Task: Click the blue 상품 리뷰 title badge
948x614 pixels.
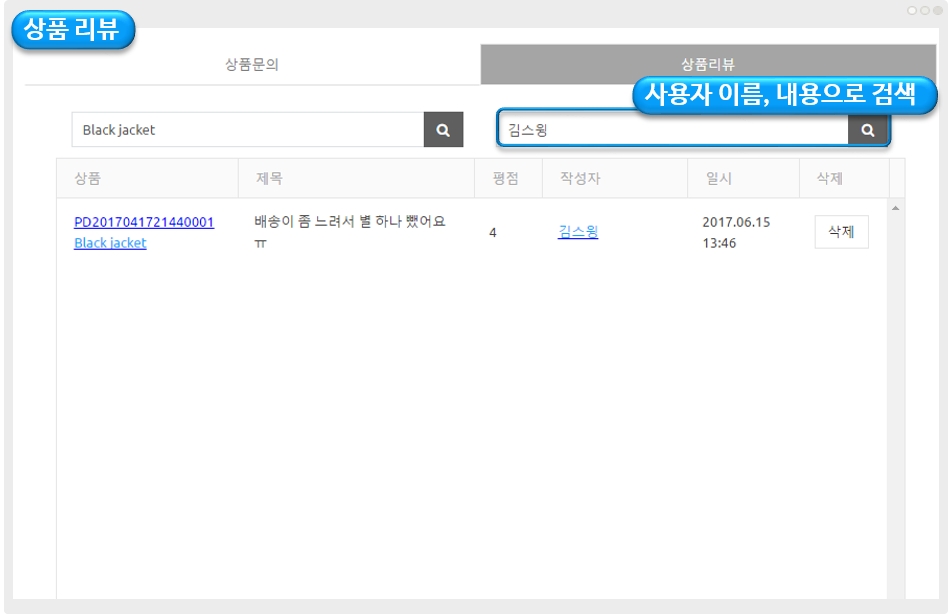Action: (x=72, y=30)
